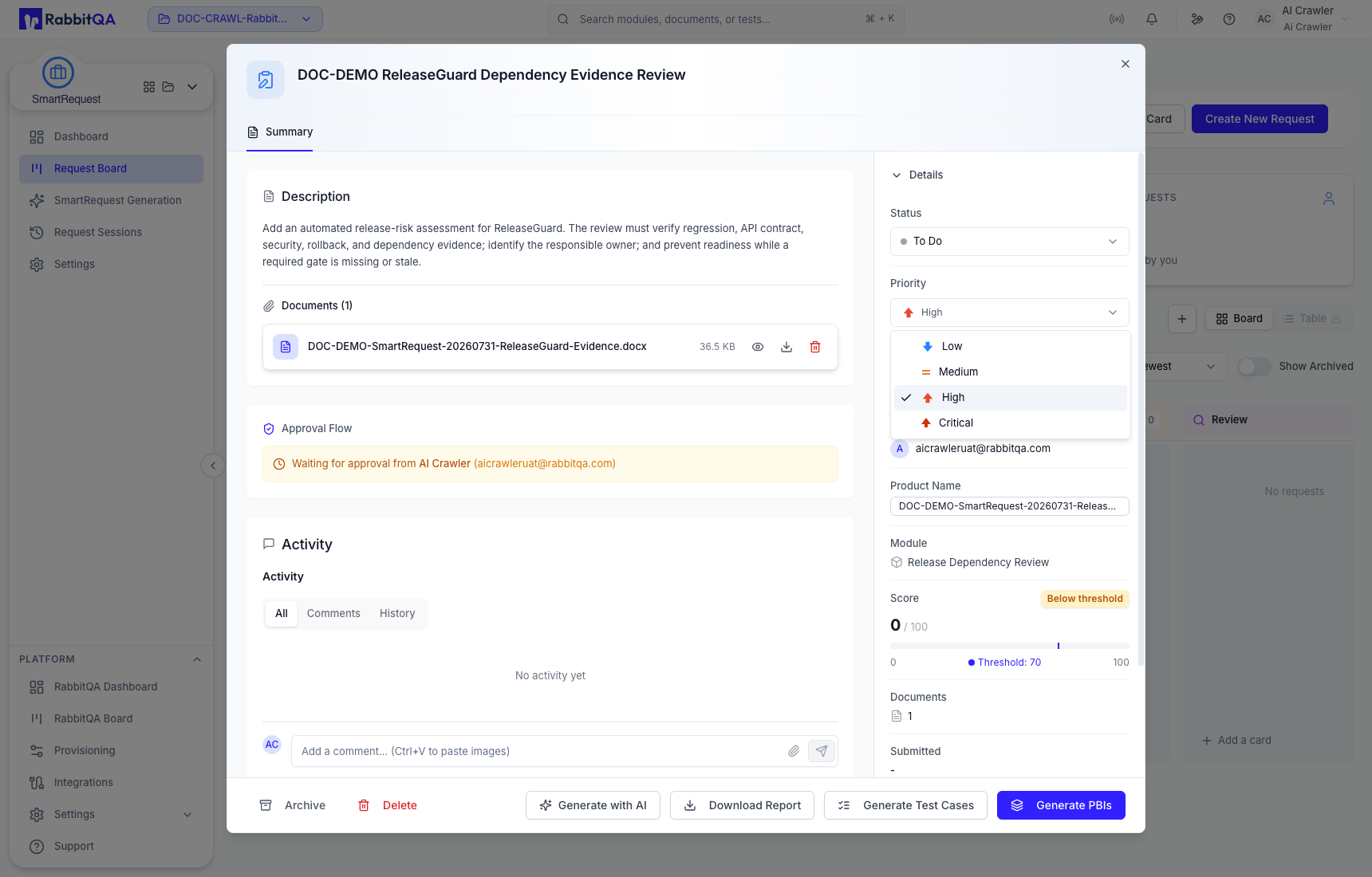Open the Priority dropdown showing High

1010,313
